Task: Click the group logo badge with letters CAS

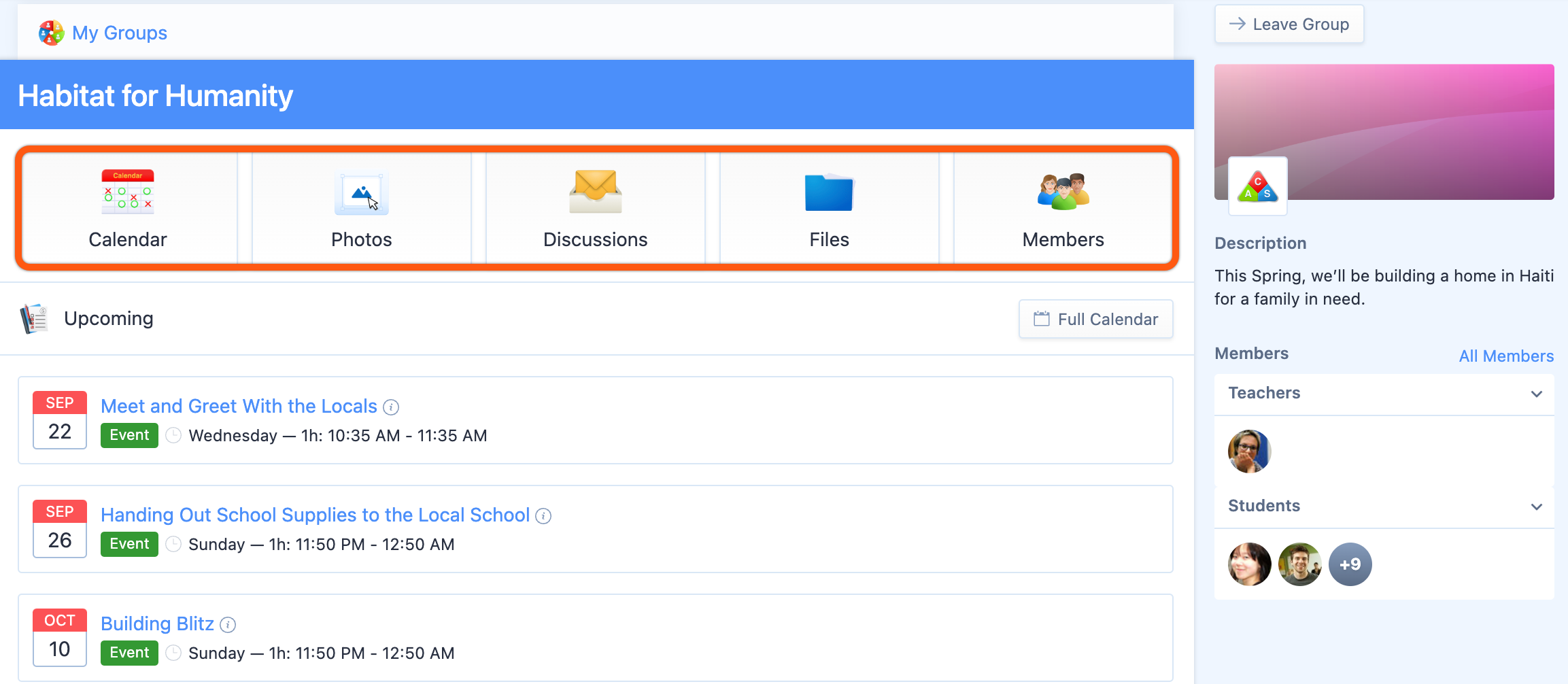Action: coord(1258,186)
